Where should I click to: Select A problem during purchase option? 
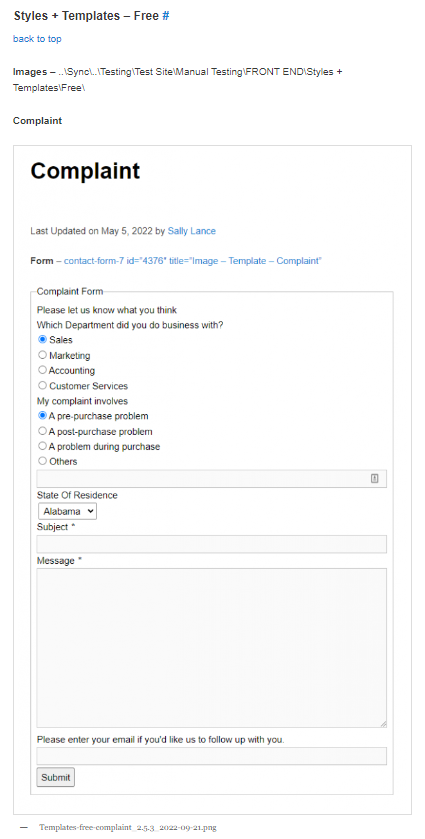tap(42, 446)
